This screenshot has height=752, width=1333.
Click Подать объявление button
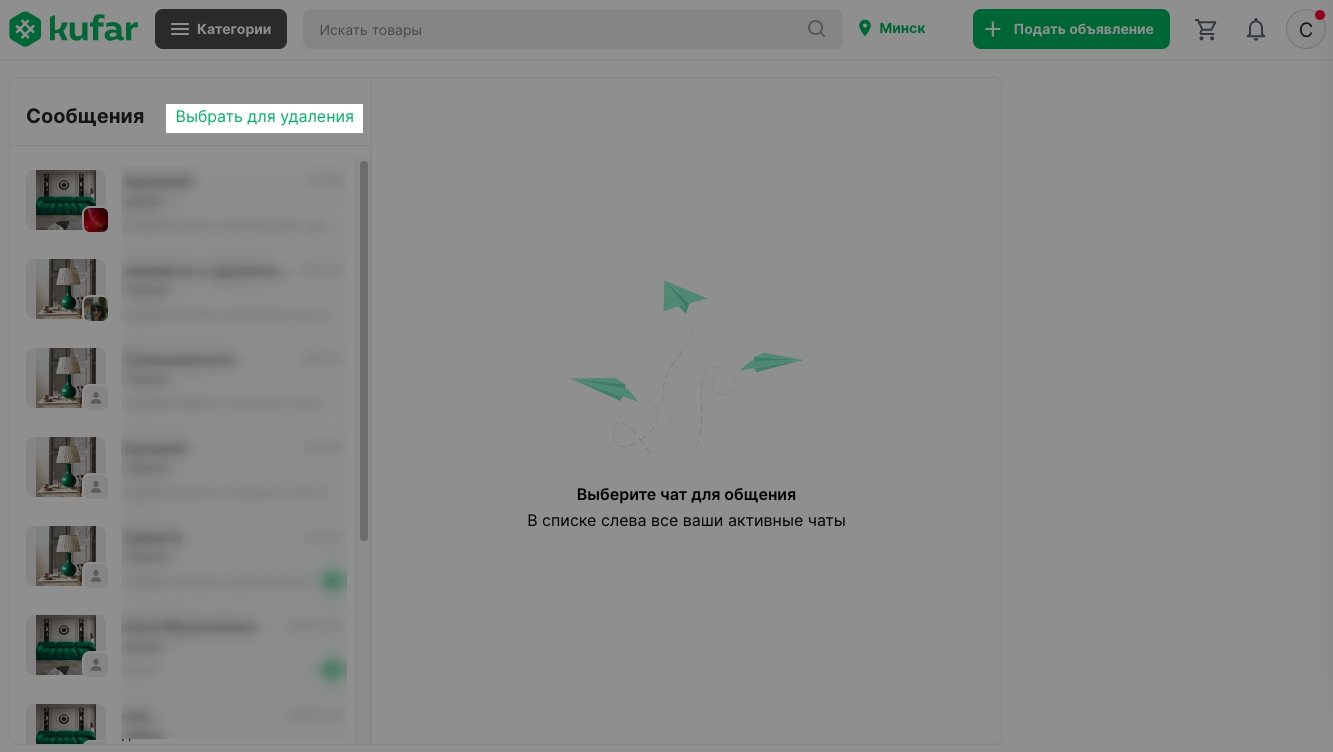coord(1071,29)
